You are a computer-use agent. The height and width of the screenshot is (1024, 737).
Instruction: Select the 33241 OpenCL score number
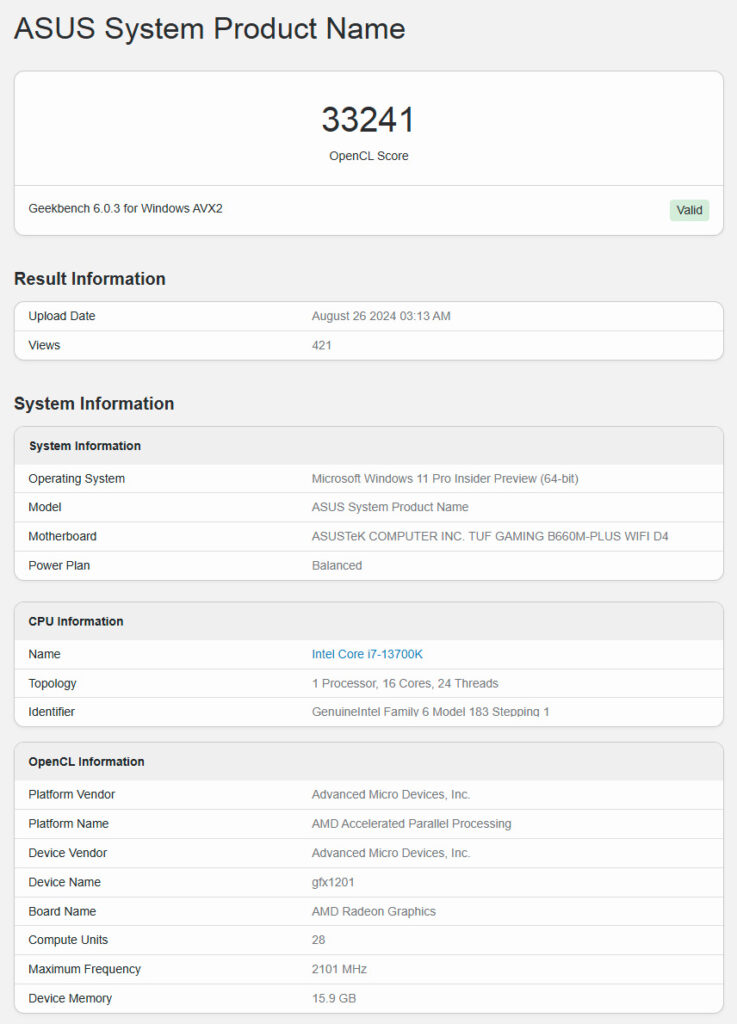coord(368,120)
